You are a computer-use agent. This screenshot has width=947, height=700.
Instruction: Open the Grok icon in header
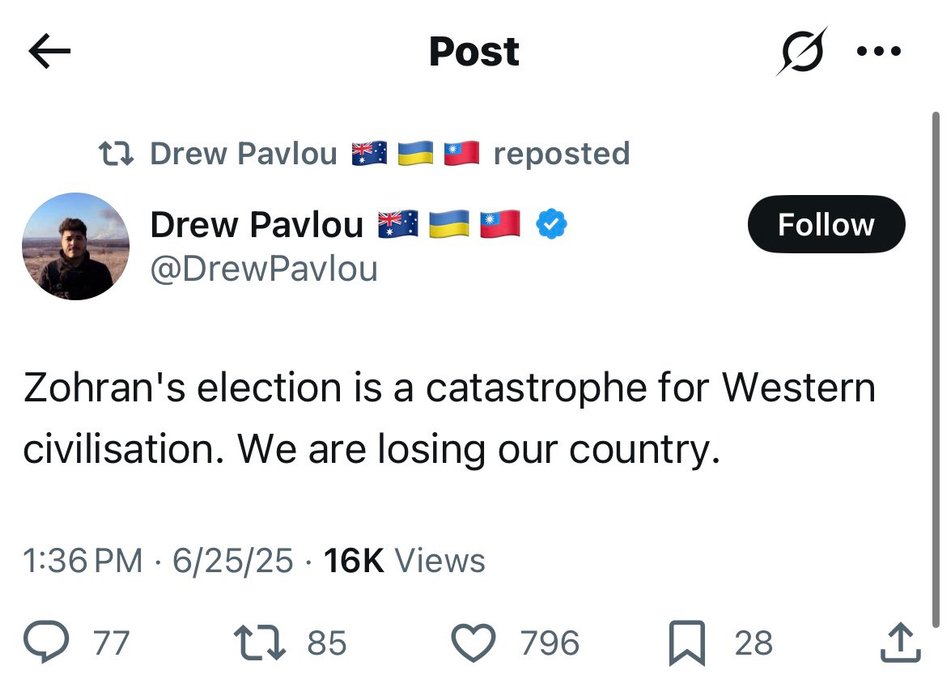[801, 51]
